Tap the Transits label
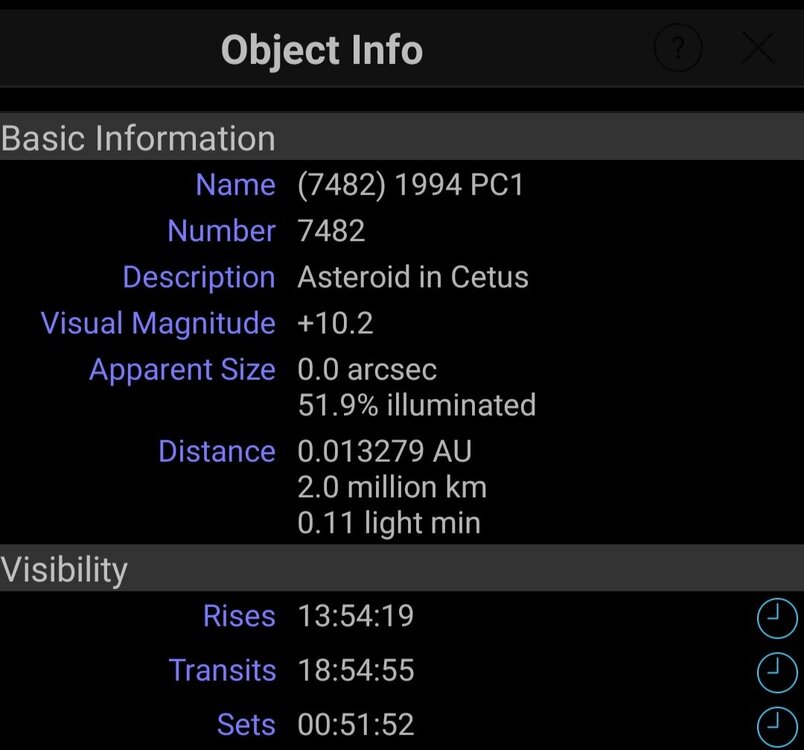This screenshot has height=750, width=804. [222, 670]
